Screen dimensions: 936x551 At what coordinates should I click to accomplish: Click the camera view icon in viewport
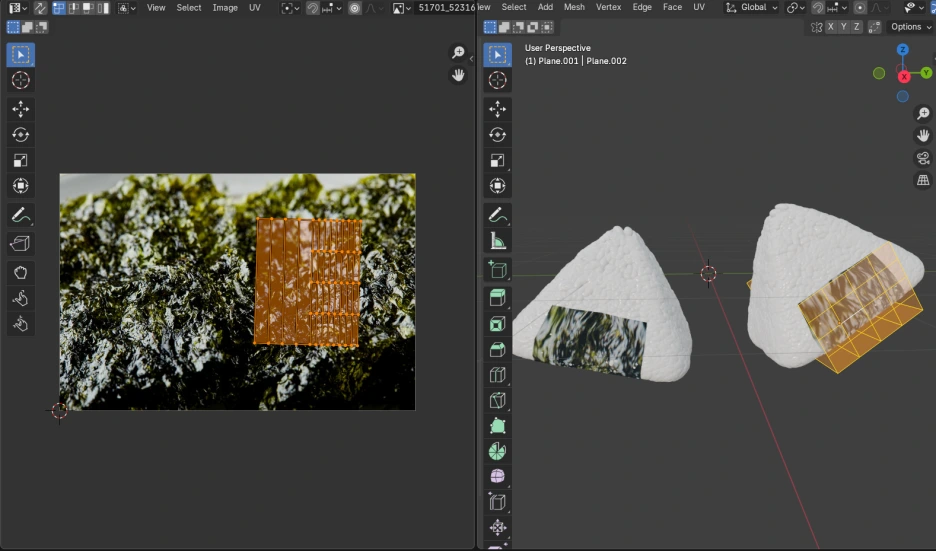(x=923, y=158)
